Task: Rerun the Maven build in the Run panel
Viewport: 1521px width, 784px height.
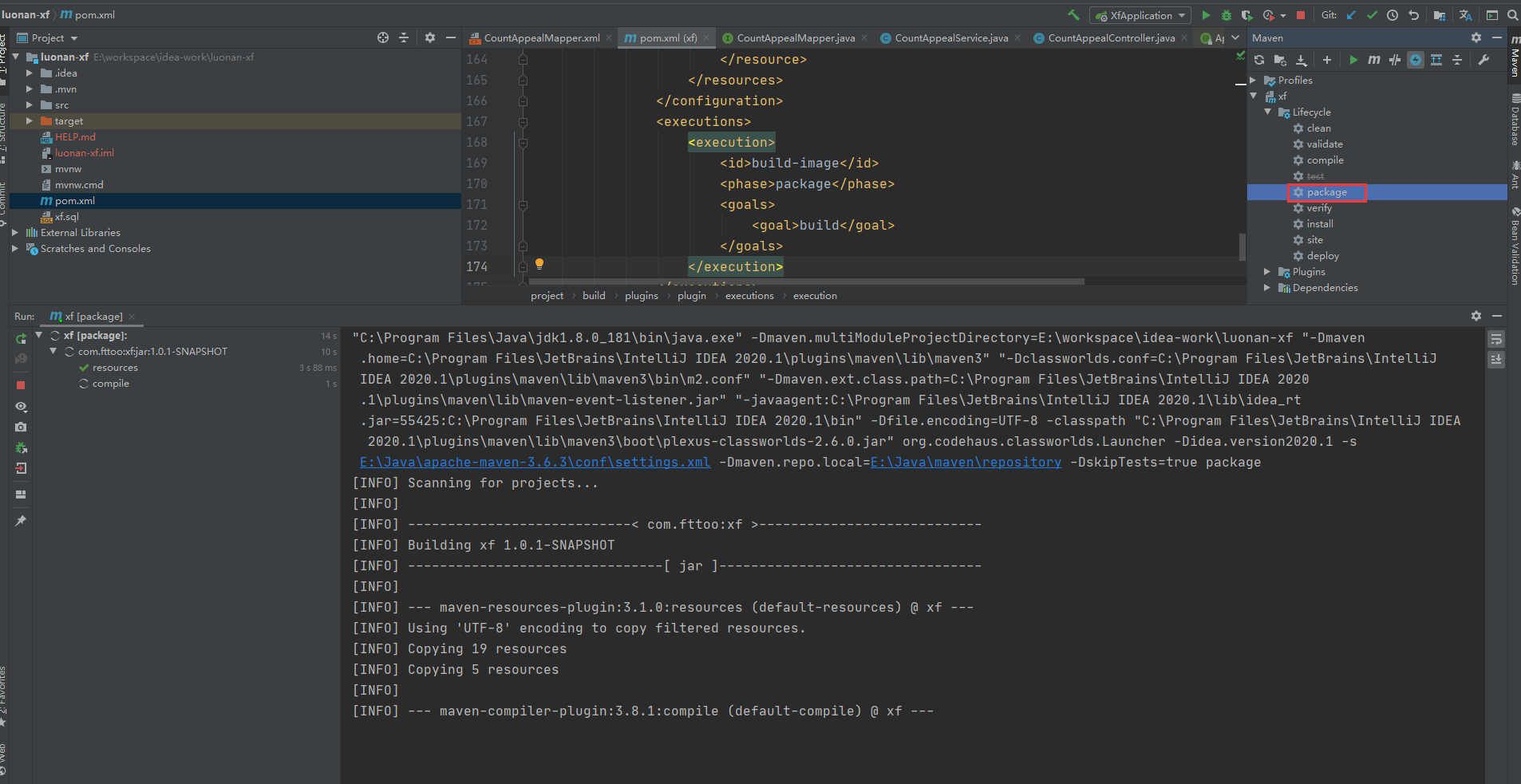Action: coord(21,339)
